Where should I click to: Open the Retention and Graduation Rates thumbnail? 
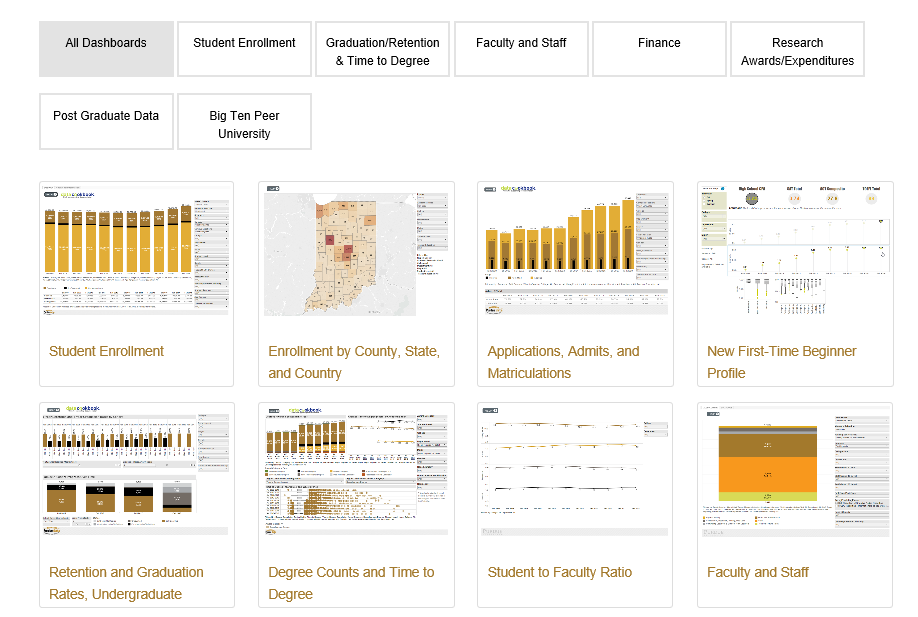tap(136, 471)
